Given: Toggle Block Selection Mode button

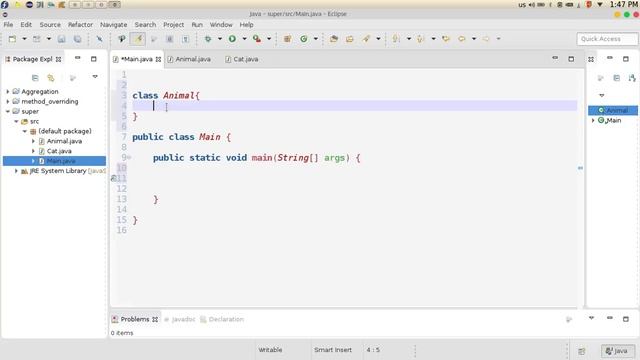Looking at the screenshot, I should [169, 39].
